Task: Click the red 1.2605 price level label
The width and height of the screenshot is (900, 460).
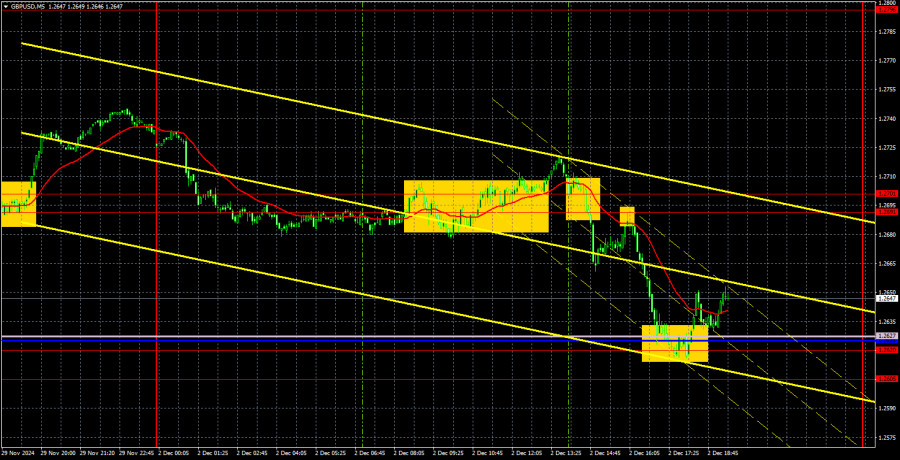Action: click(887, 378)
